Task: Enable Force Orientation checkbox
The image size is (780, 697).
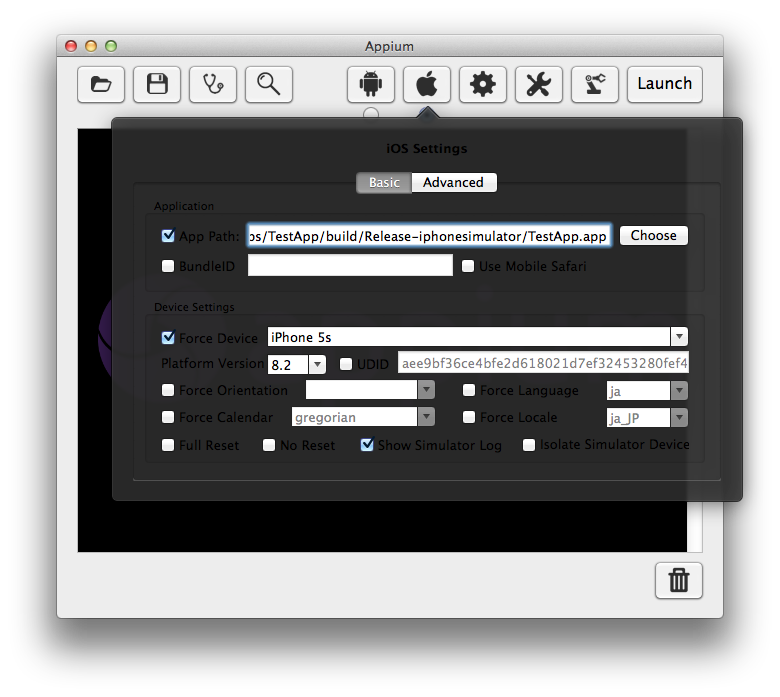Action: [x=168, y=390]
